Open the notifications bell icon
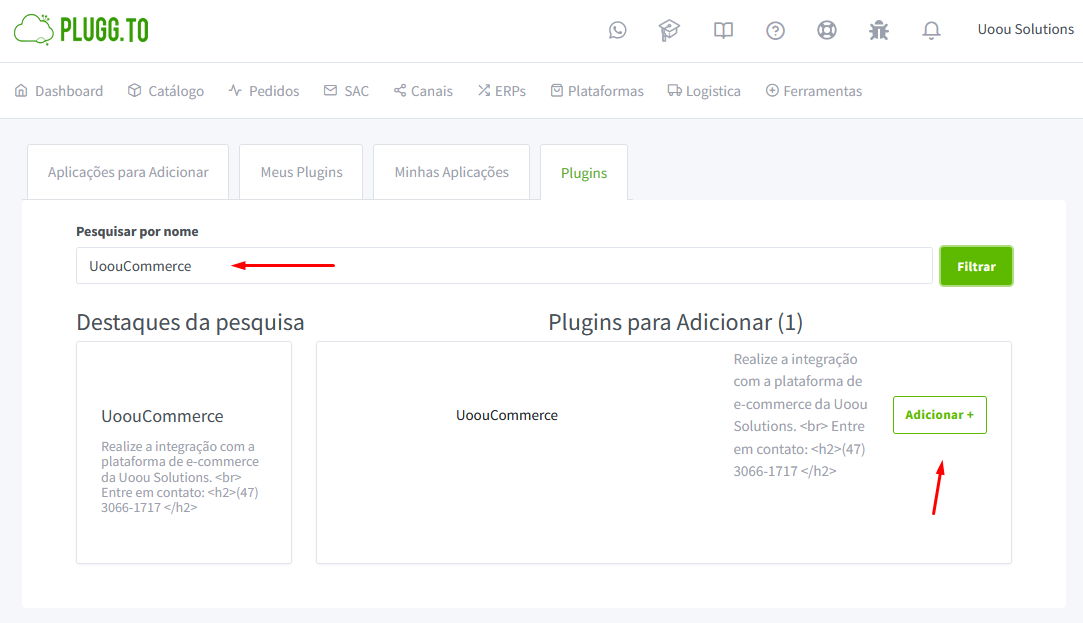The width and height of the screenshot is (1083, 623). [x=931, y=30]
